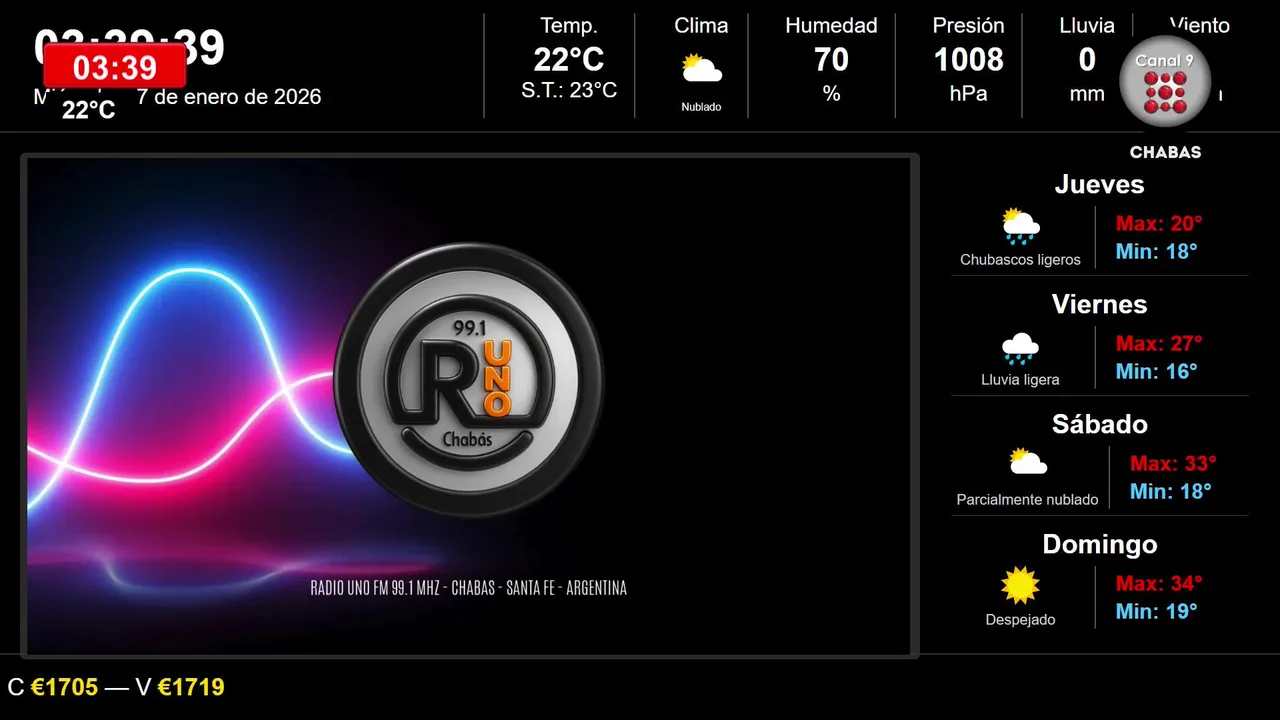This screenshot has width=1280, height=720.
Task: Click the Presión 1008 value
Action: pos(968,60)
